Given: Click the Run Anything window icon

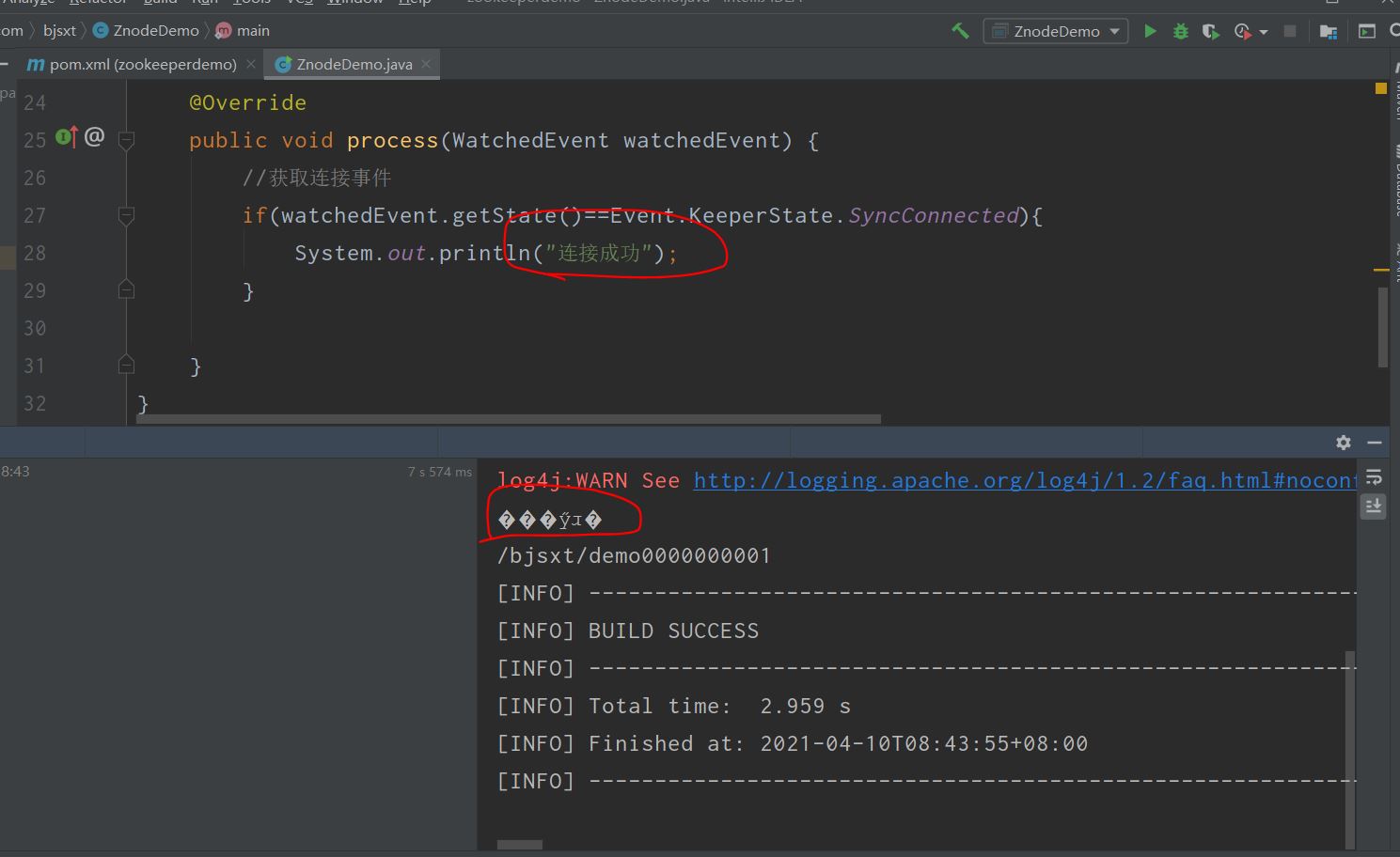Looking at the screenshot, I should point(1367,31).
